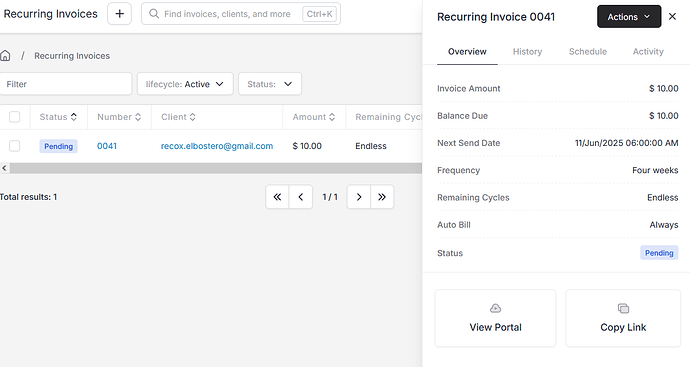Click the plus icon to add recurring invoice
The image size is (690, 367).
pos(119,14)
